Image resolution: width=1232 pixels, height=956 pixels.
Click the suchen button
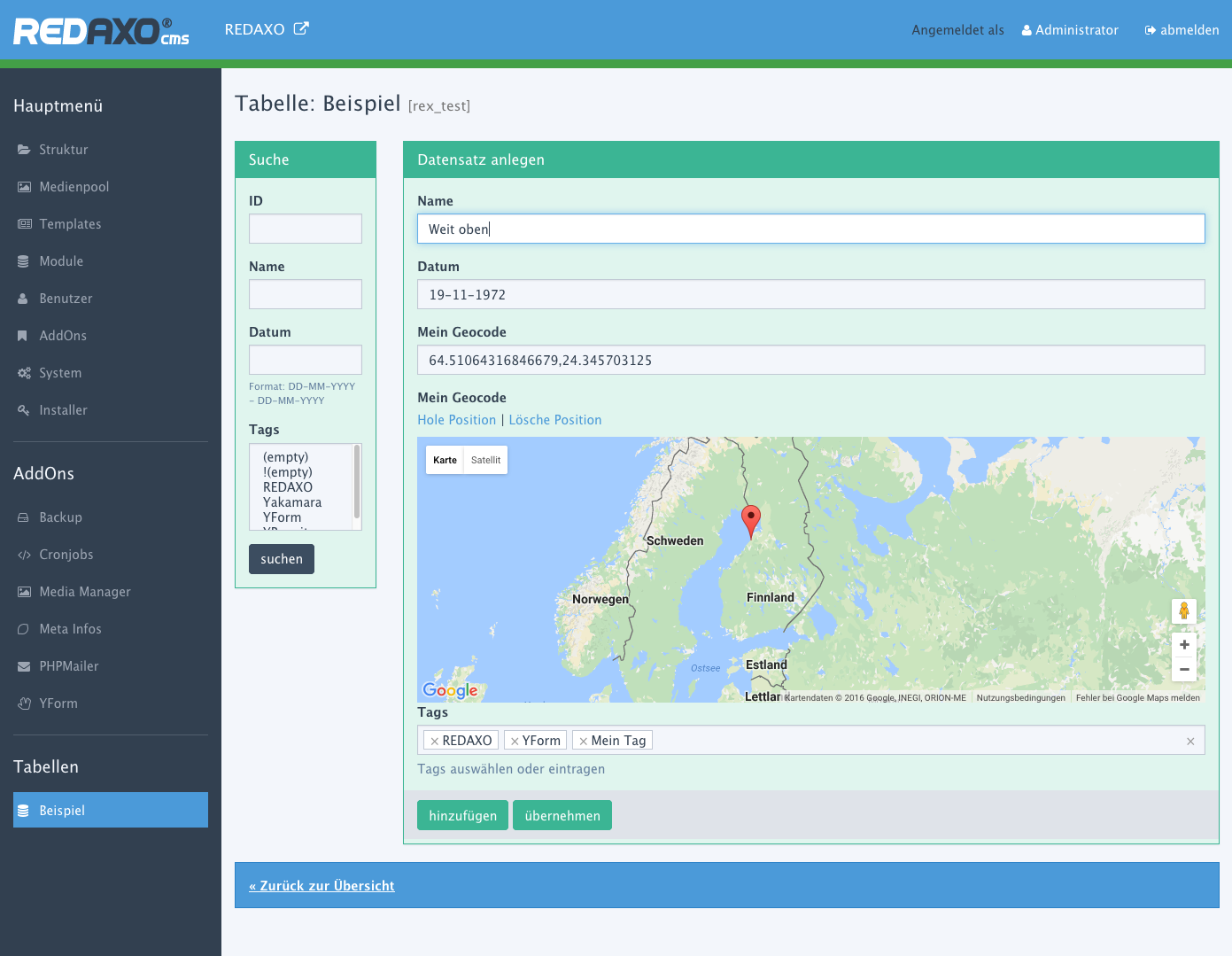click(282, 559)
